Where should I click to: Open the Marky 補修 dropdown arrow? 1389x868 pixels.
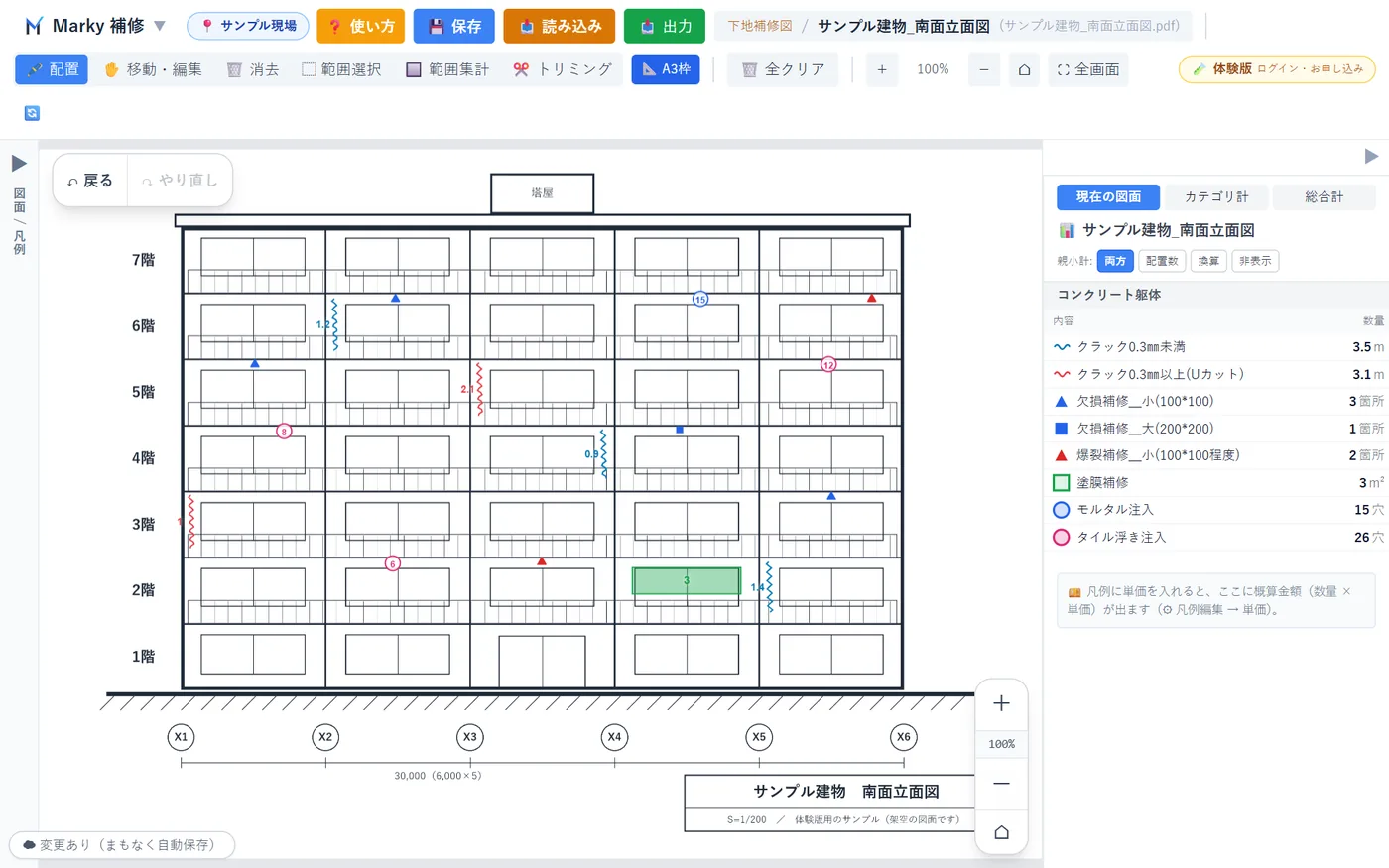pyautogui.click(x=160, y=26)
